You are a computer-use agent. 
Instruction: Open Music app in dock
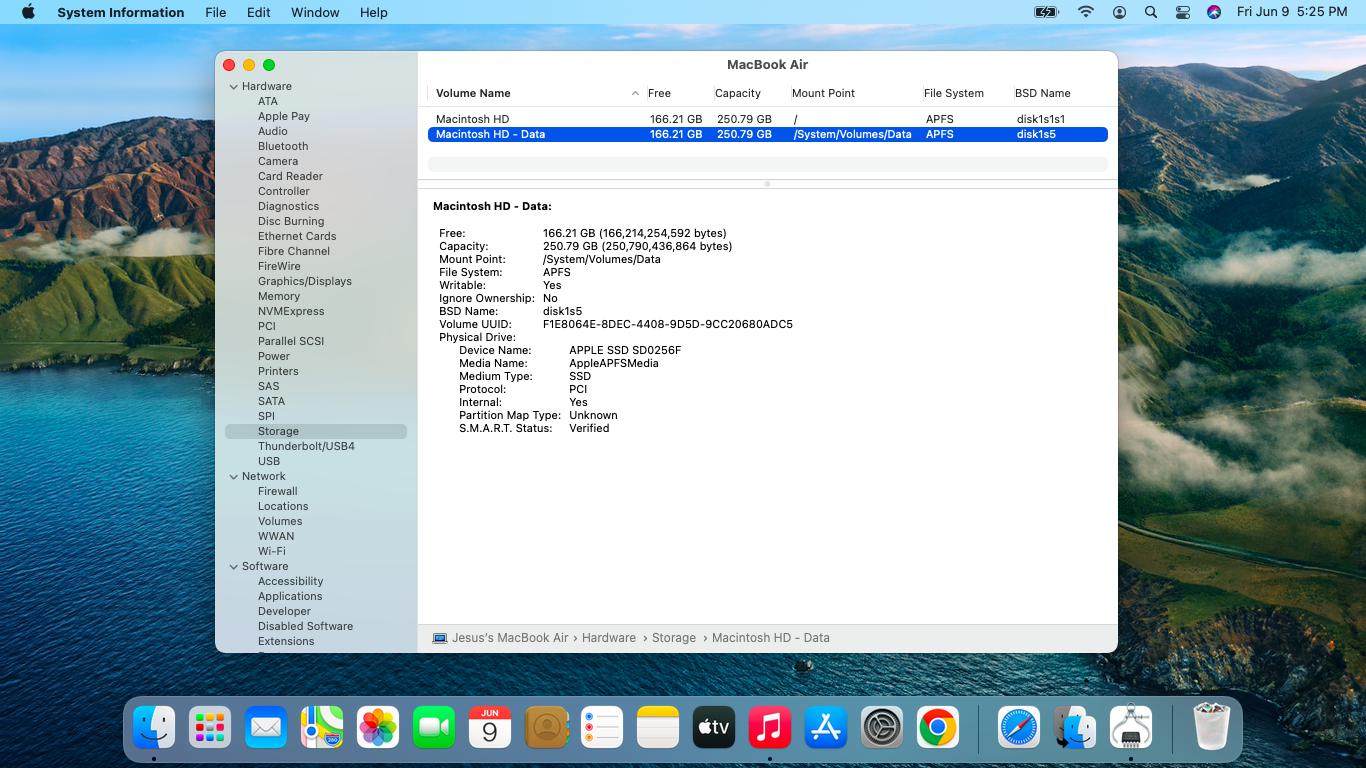click(x=770, y=728)
